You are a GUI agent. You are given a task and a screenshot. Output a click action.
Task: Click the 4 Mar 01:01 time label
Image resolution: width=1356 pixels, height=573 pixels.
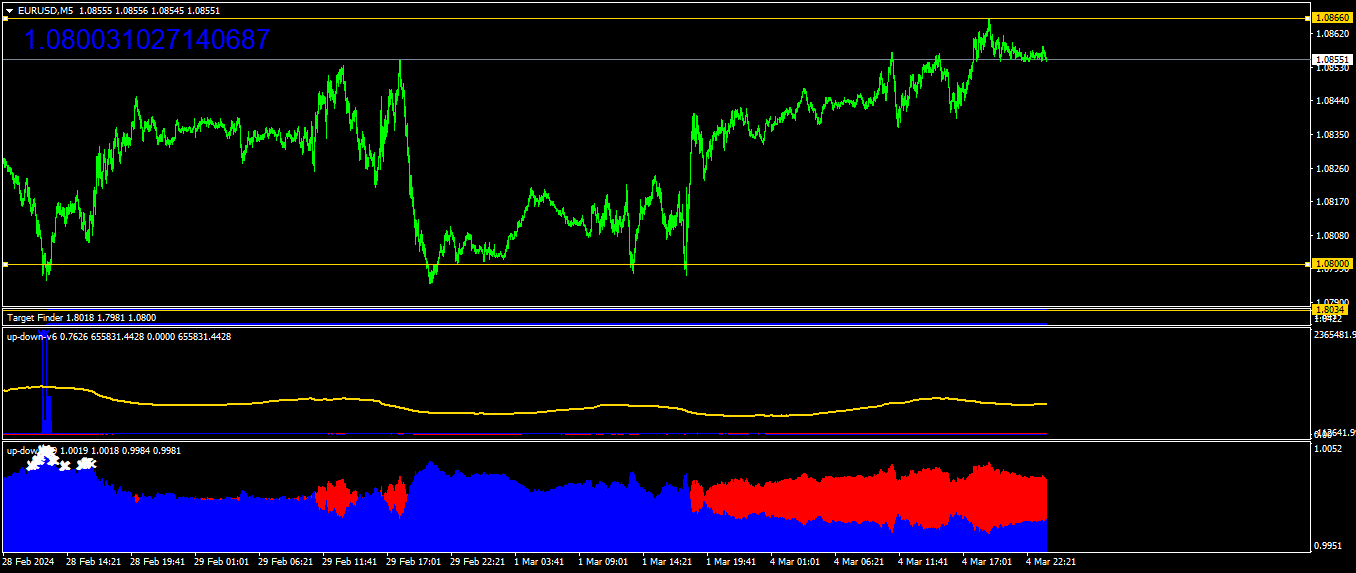pyautogui.click(x=796, y=563)
